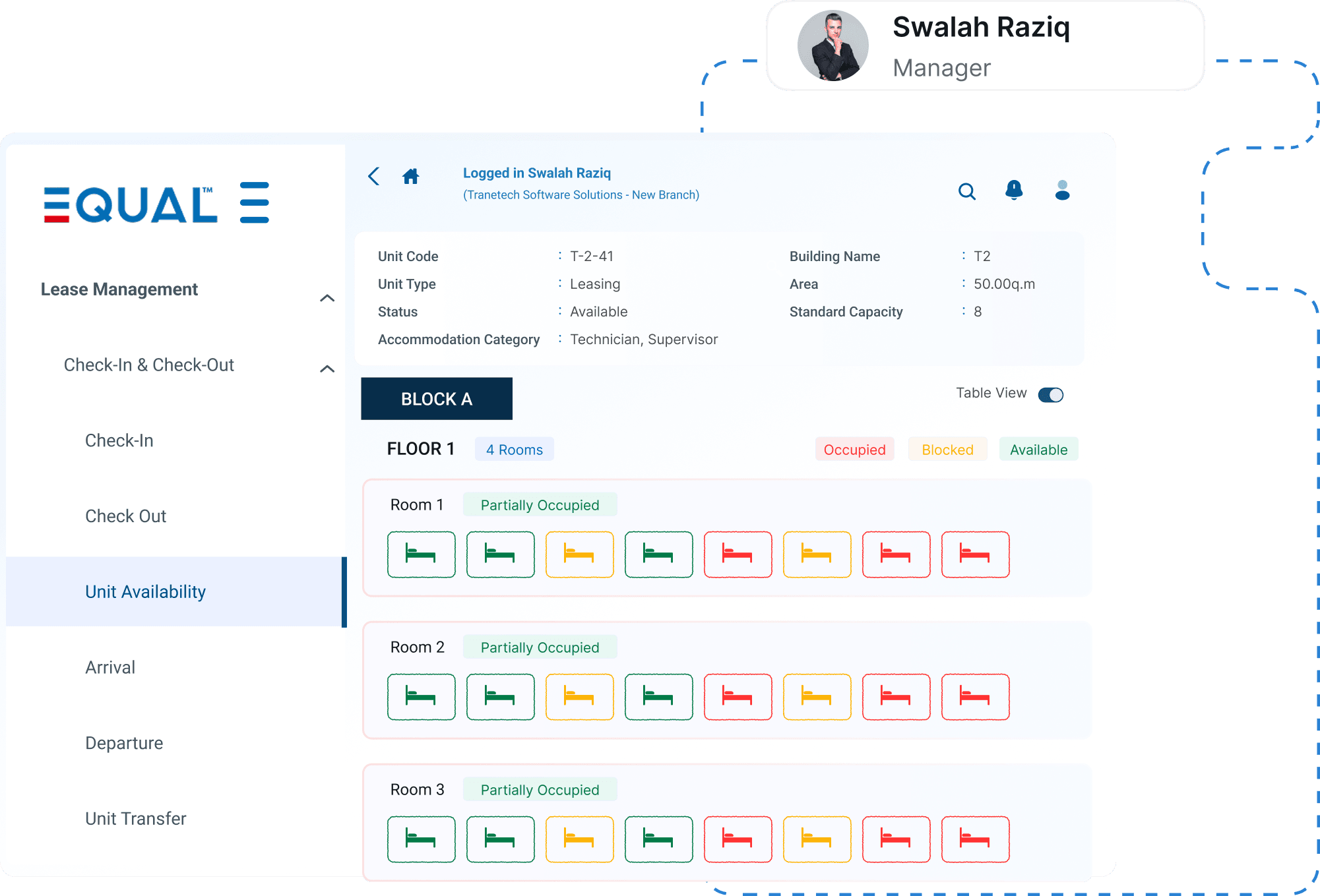Click the Blocked legend filter
Screen dimensions: 1320x896
947,450
